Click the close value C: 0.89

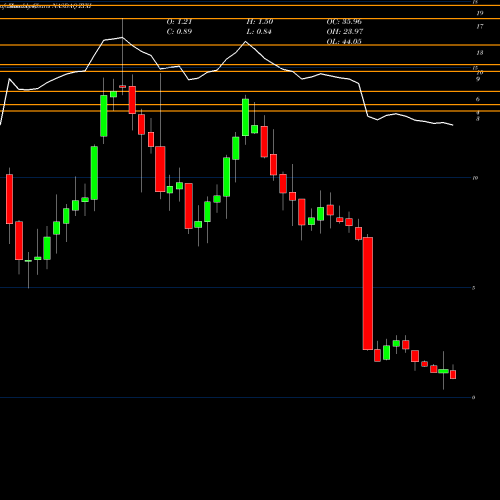179,32
